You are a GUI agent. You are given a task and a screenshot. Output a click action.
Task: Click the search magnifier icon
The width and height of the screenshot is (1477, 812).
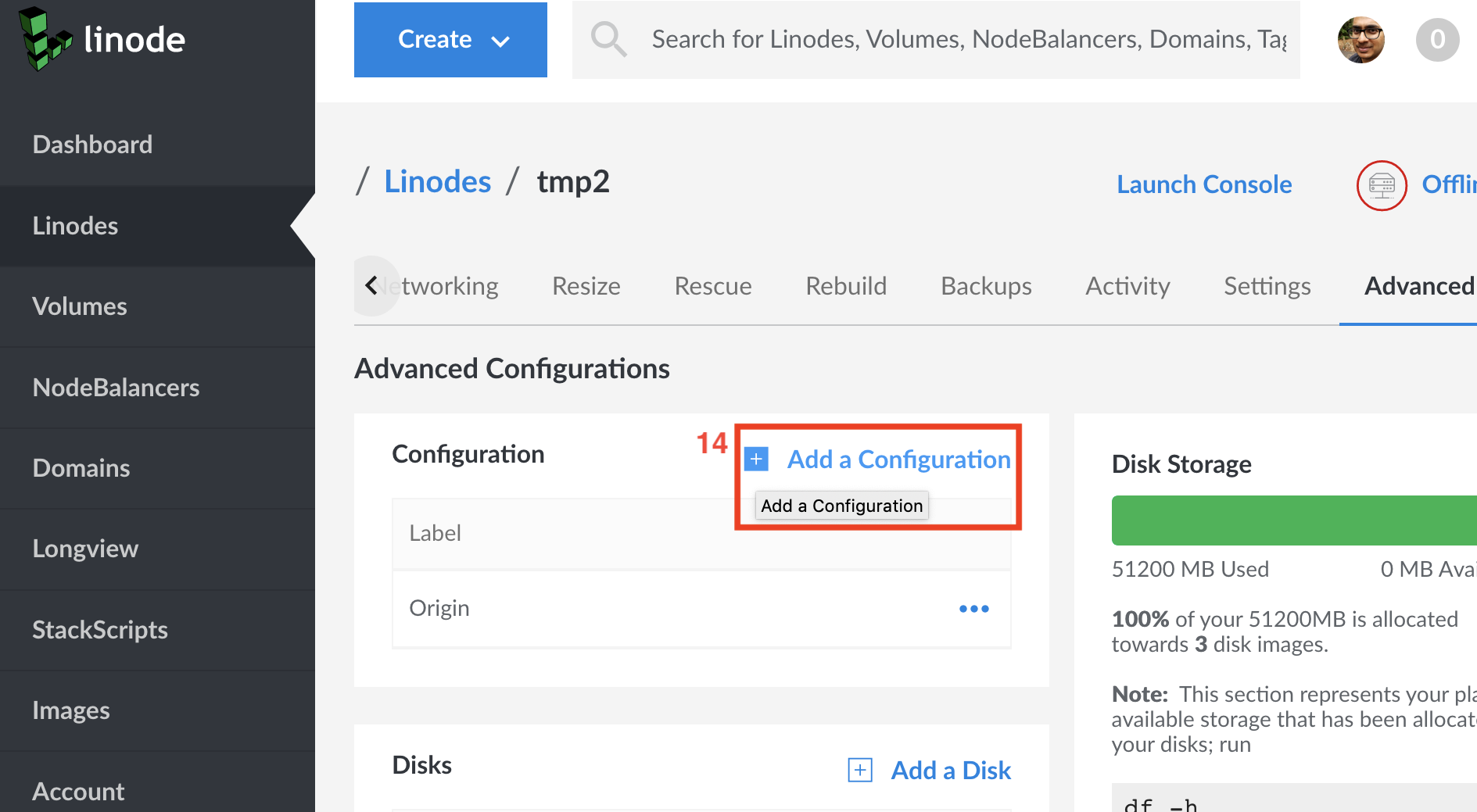[x=608, y=39]
